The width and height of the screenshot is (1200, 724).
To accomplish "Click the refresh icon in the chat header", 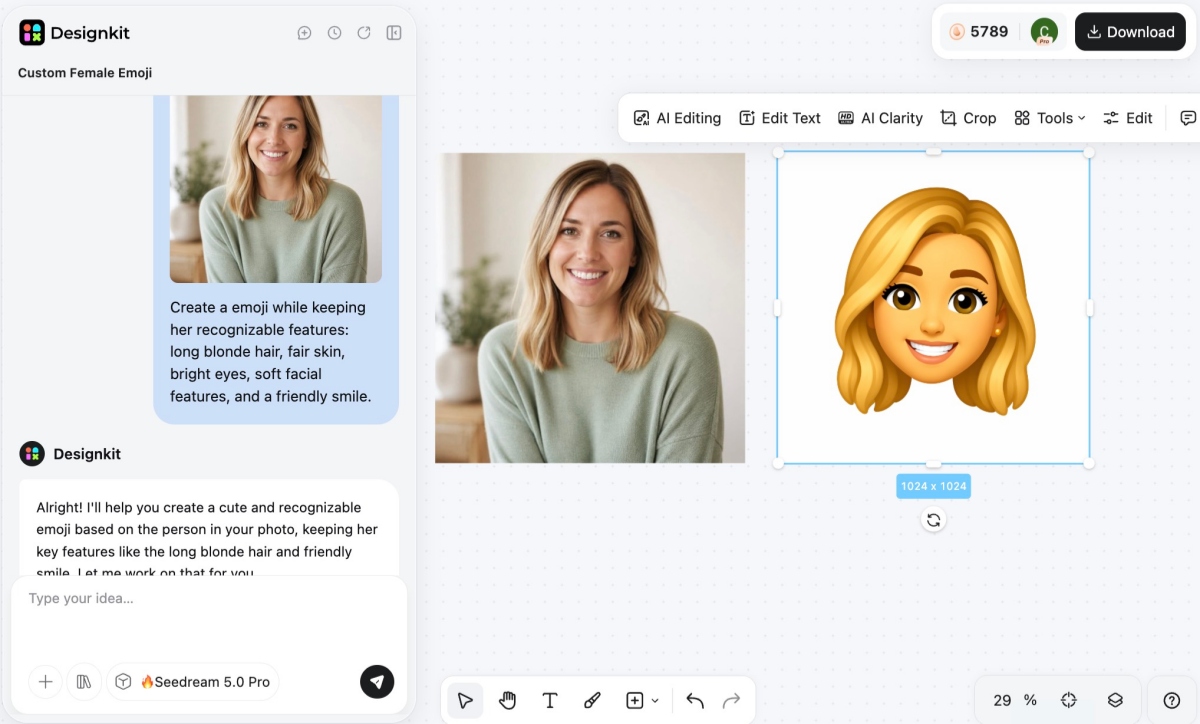I will (x=364, y=33).
